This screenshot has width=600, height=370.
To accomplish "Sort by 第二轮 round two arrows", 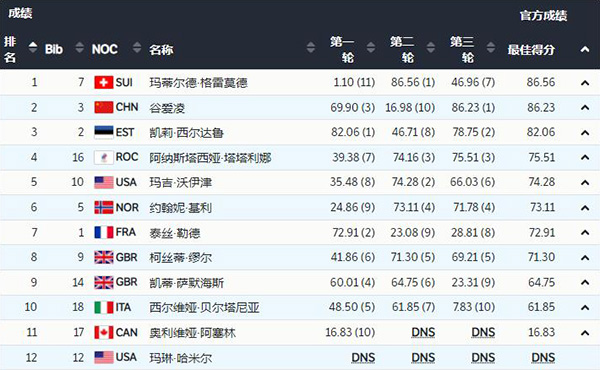I will [x=430, y=47].
